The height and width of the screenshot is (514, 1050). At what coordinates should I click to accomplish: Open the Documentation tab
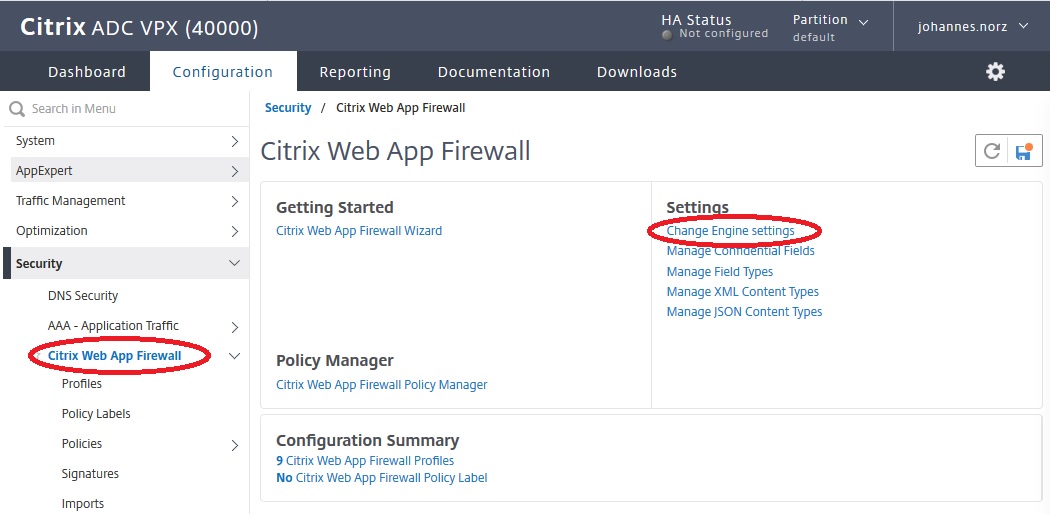(494, 72)
